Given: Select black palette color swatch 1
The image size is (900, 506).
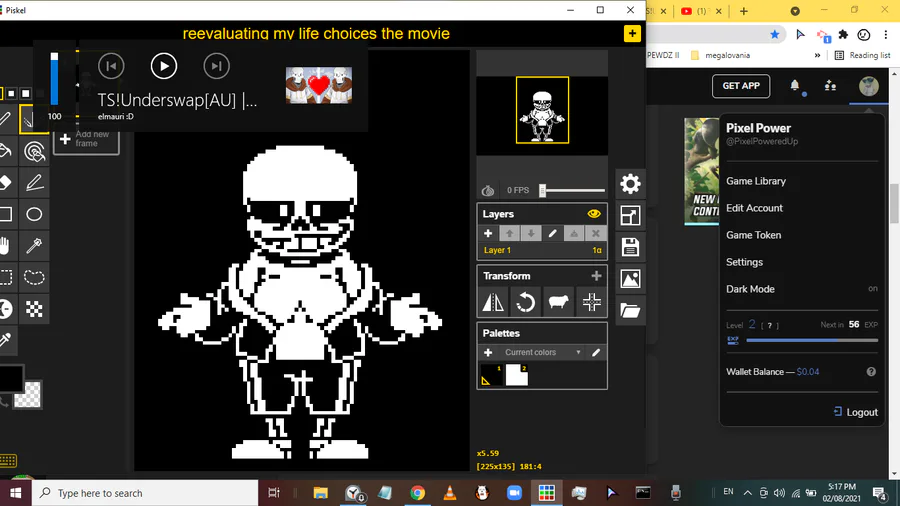Looking at the screenshot, I should pyautogui.click(x=491, y=375).
